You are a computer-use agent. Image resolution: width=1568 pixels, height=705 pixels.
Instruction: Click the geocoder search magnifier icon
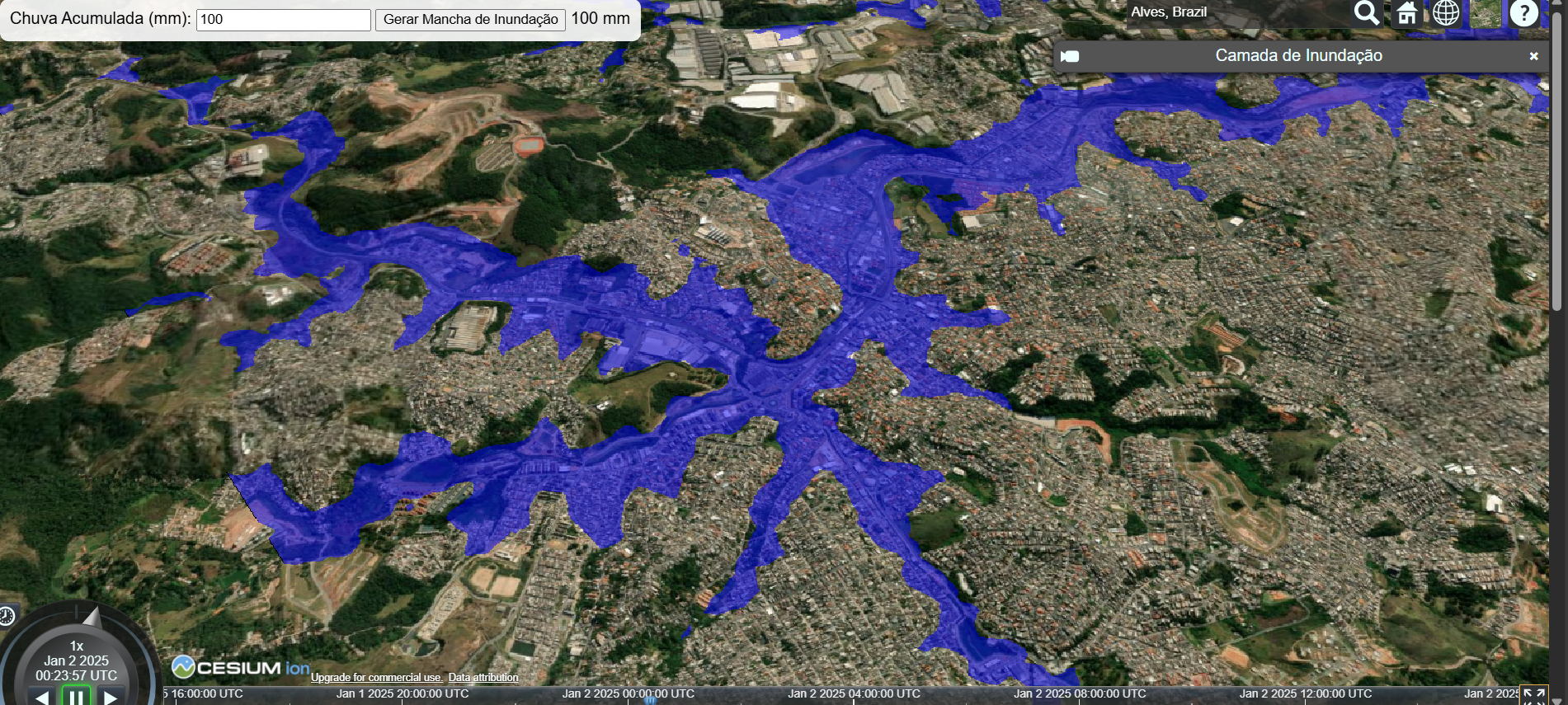click(x=1366, y=13)
